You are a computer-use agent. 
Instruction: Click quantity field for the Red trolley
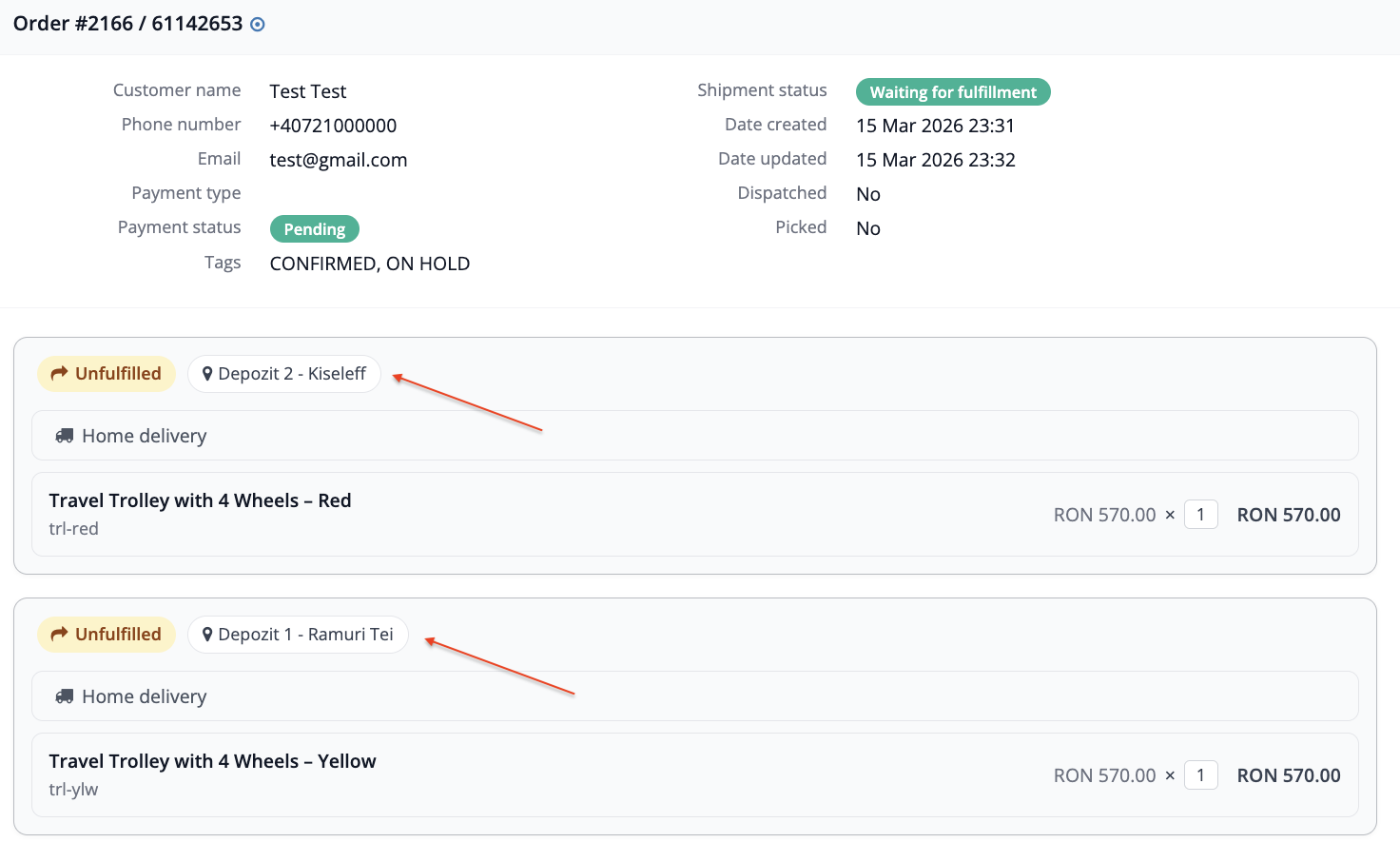pyautogui.click(x=1200, y=515)
